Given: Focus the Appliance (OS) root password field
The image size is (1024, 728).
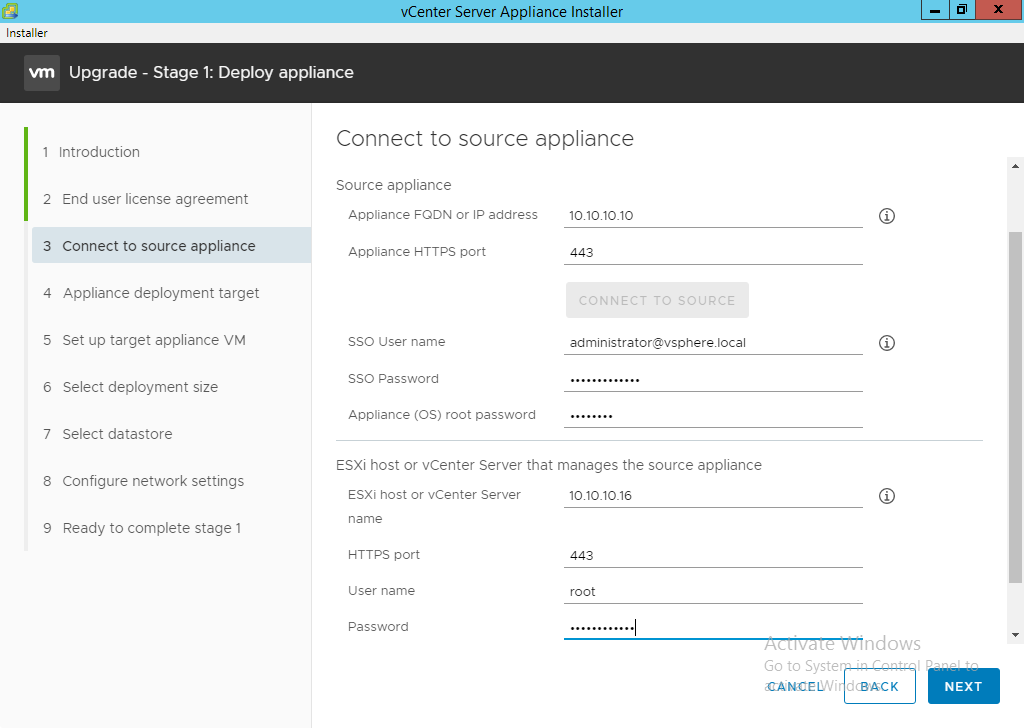Looking at the screenshot, I should [713, 415].
